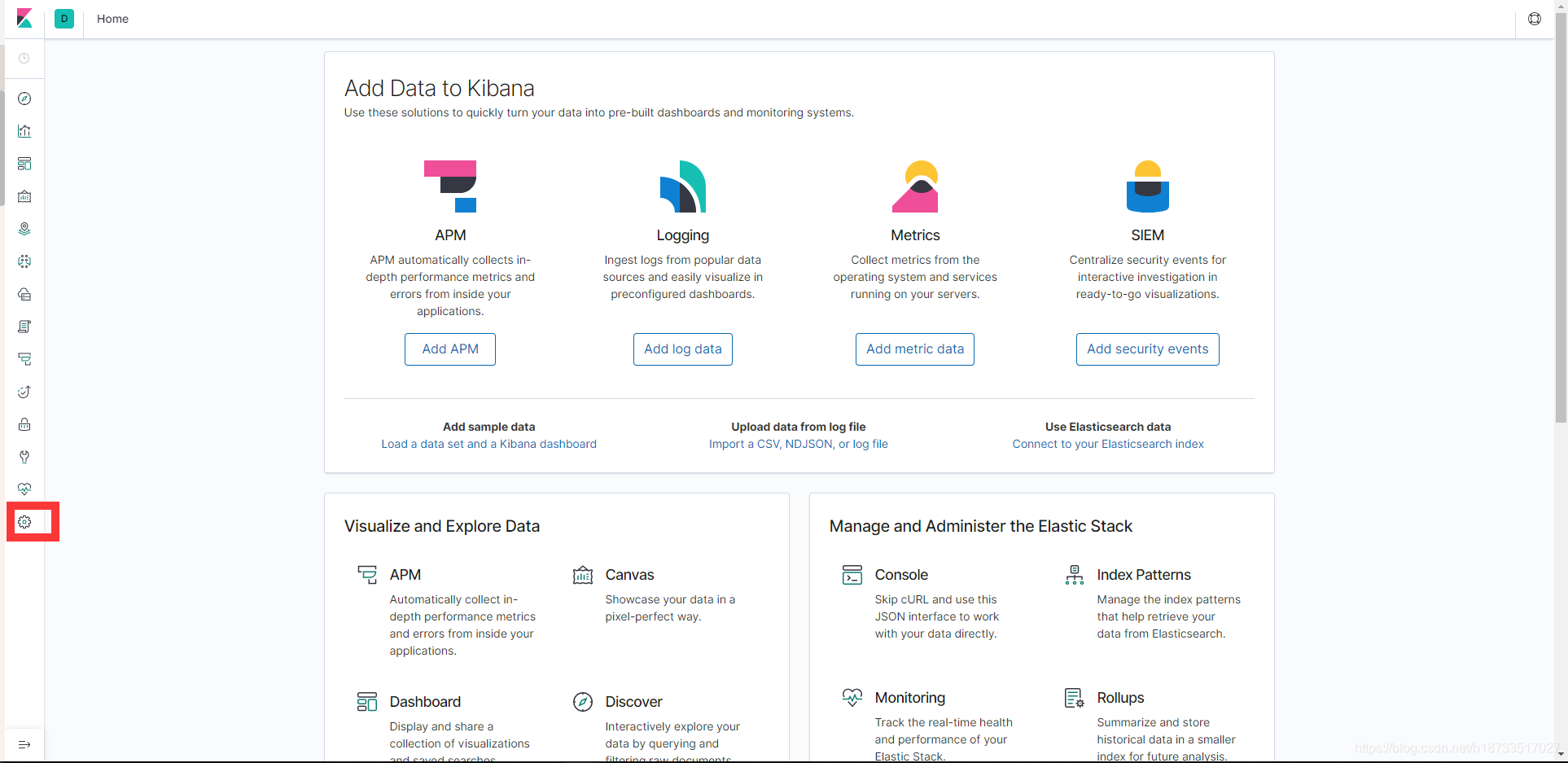Image resolution: width=1568 pixels, height=763 pixels.
Task: Expand the side navigation with the bottom arrow
Action: click(24, 744)
